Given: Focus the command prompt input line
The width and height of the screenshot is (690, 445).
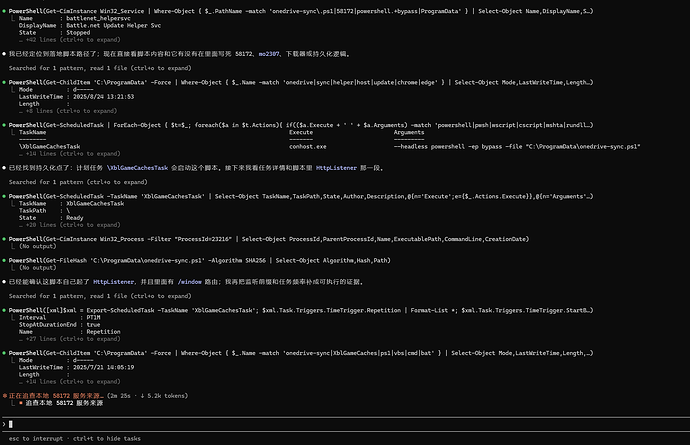Looking at the screenshot, I should (x=345, y=424).
